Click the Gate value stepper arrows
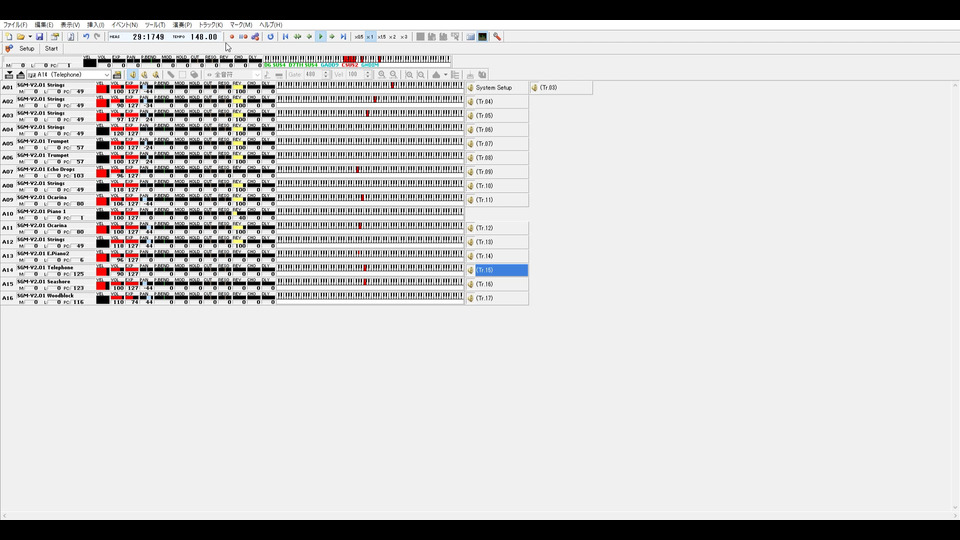960x540 pixels. coord(326,75)
